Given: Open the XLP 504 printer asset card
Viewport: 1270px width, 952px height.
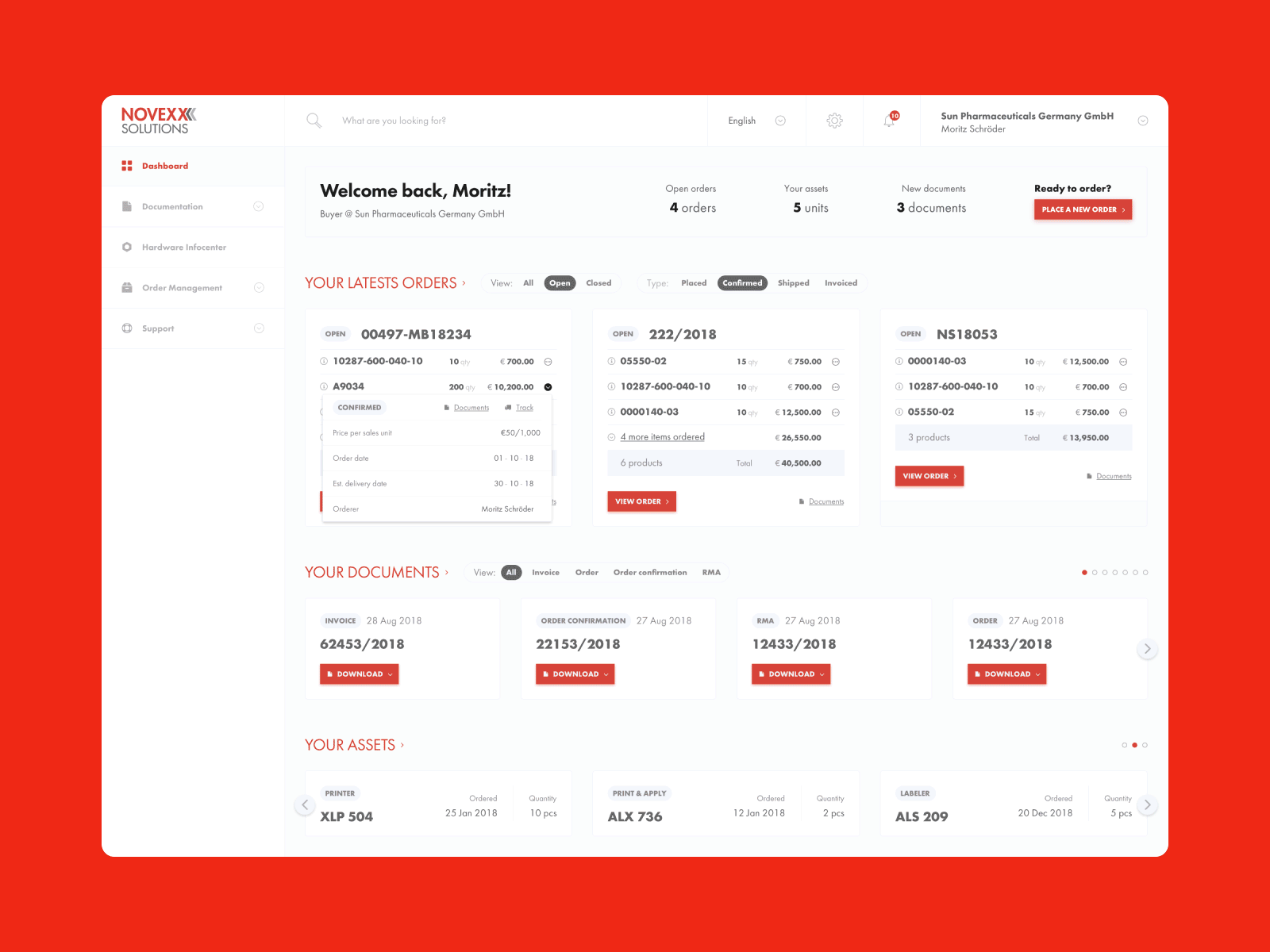Looking at the screenshot, I should (438, 804).
